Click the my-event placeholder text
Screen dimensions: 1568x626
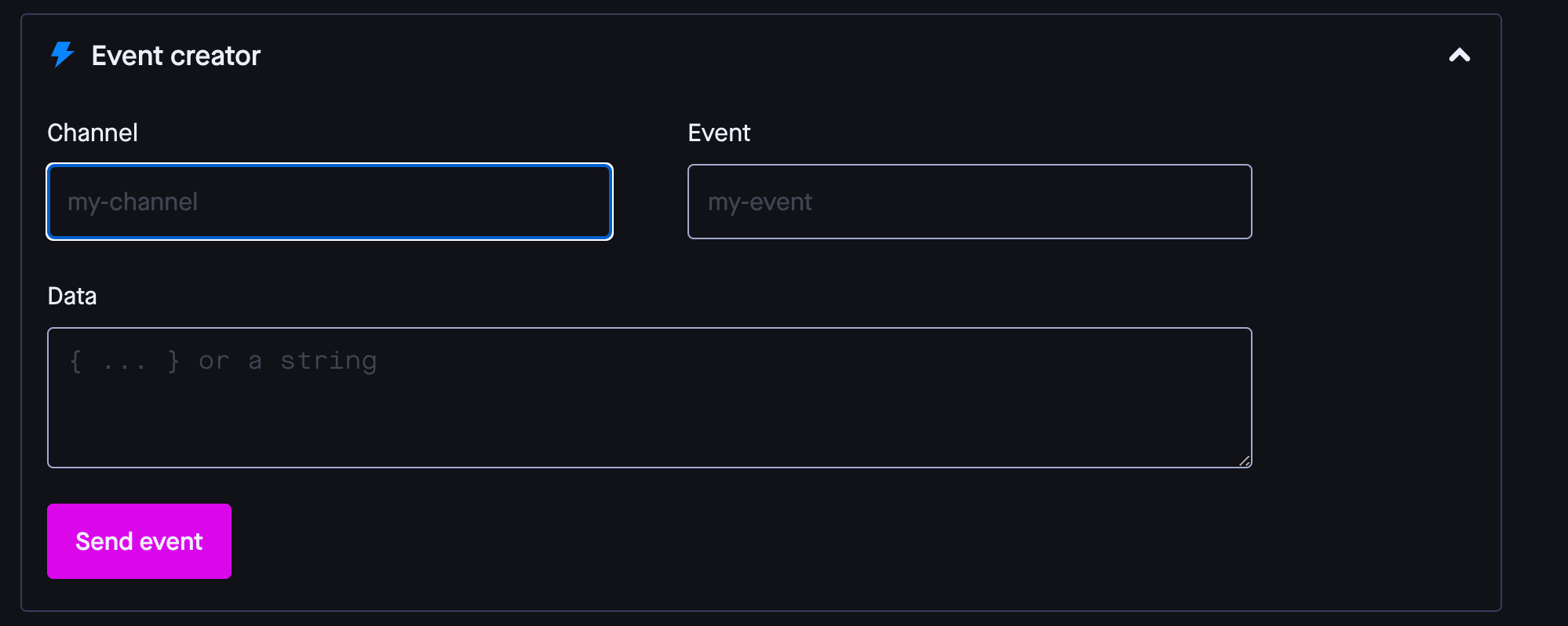point(760,202)
